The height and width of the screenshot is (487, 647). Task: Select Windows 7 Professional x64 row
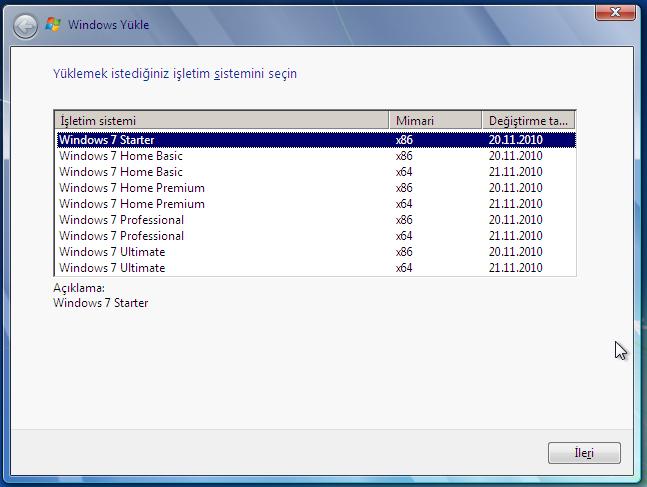pos(316,236)
